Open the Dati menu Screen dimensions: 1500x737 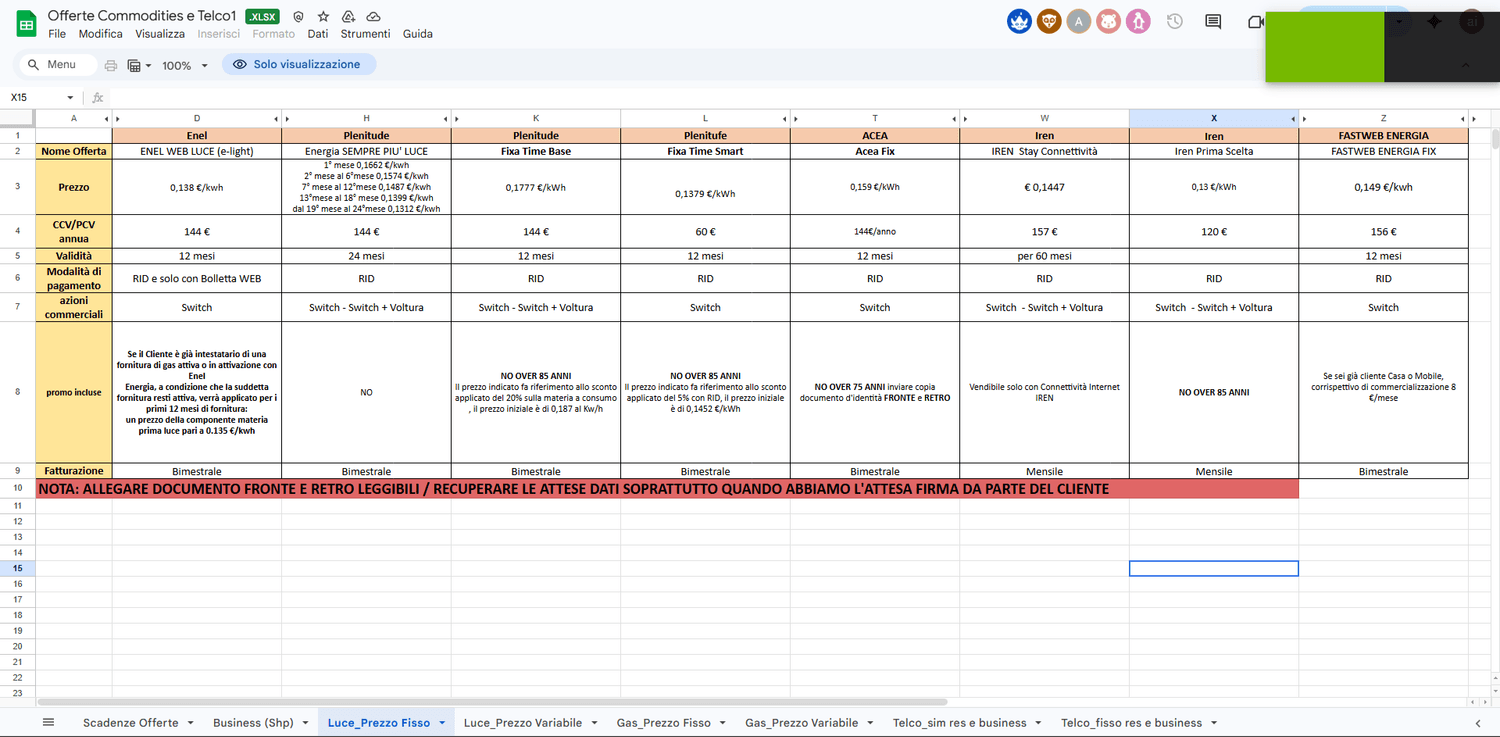pyautogui.click(x=318, y=34)
